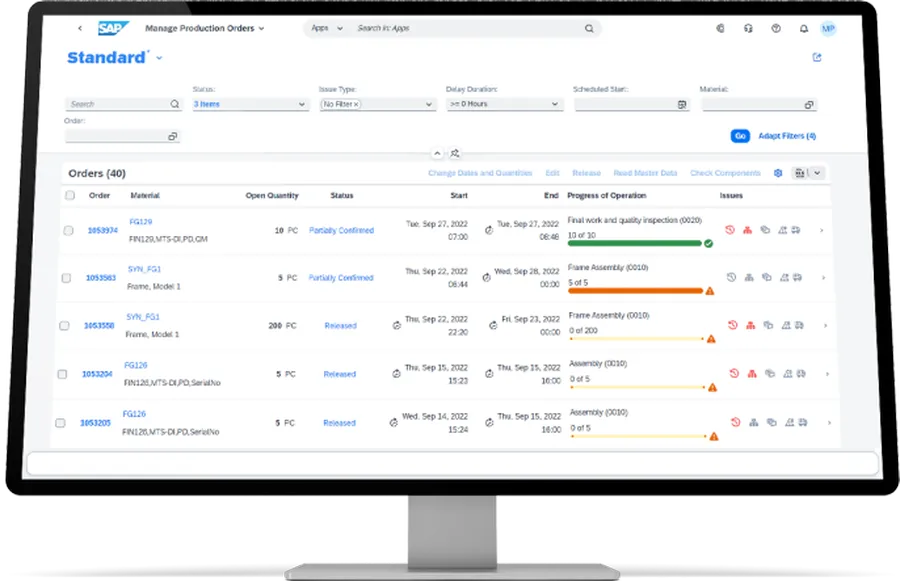The image size is (900, 581).
Task: Open Scheduled Start calendar picker
Action: pyautogui.click(x=682, y=104)
